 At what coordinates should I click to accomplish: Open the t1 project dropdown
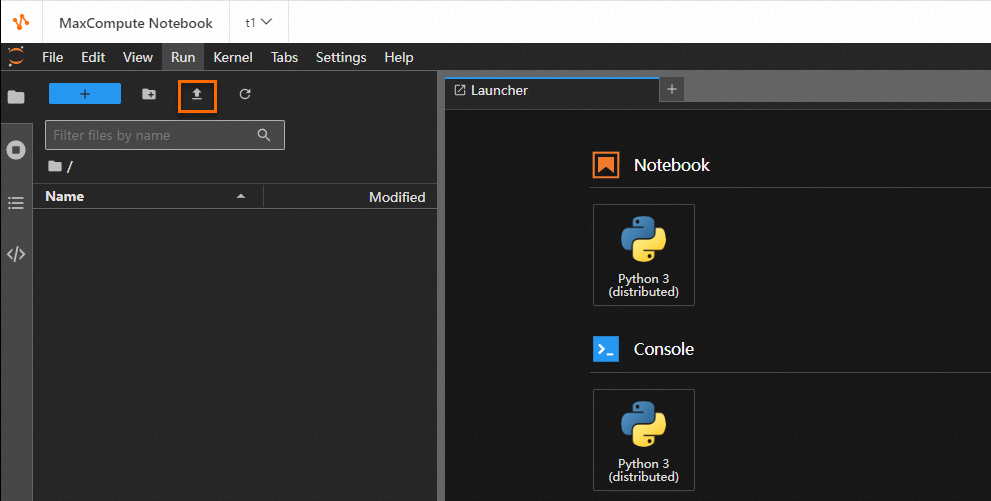click(258, 22)
